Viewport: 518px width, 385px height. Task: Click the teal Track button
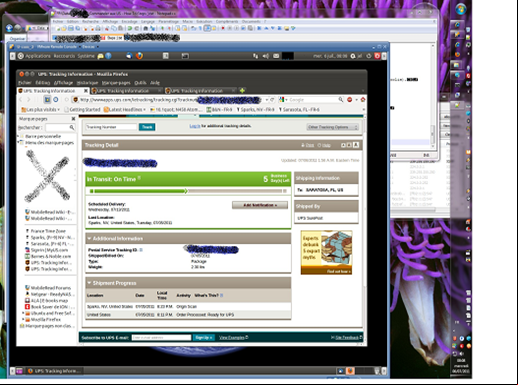147,127
